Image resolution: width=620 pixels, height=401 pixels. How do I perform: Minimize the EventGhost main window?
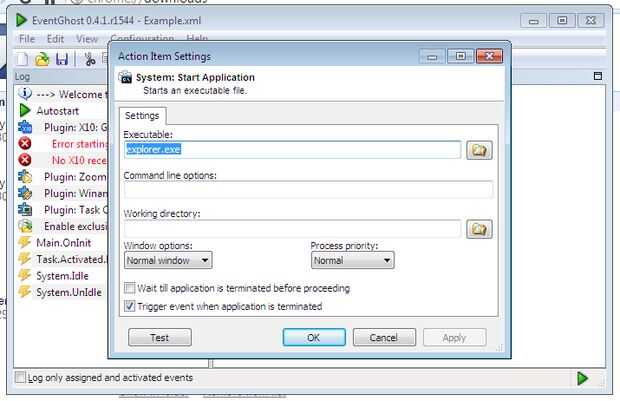[x=533, y=21]
